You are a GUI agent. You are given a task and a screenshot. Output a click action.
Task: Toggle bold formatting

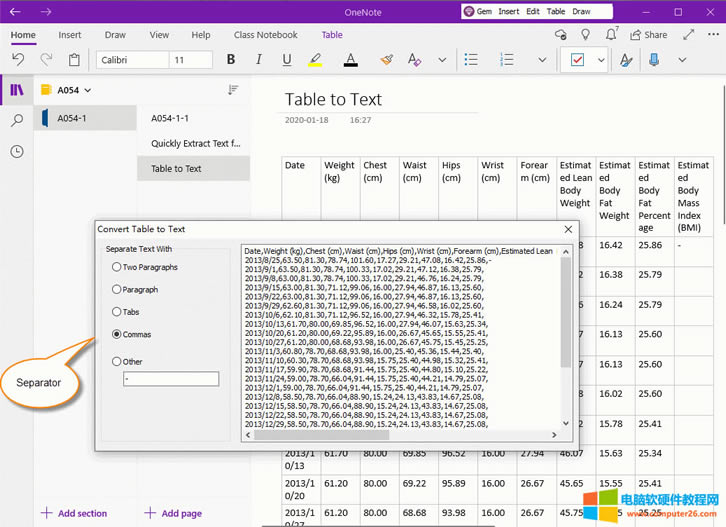[x=231, y=60]
